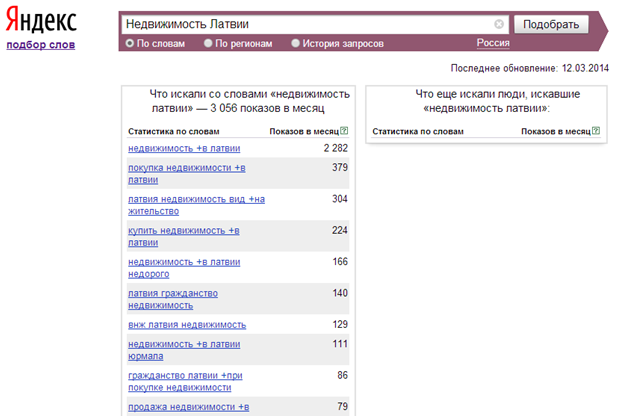
Task: Click the Последнее обновление: 12.03.2014 text
Action: point(529,68)
